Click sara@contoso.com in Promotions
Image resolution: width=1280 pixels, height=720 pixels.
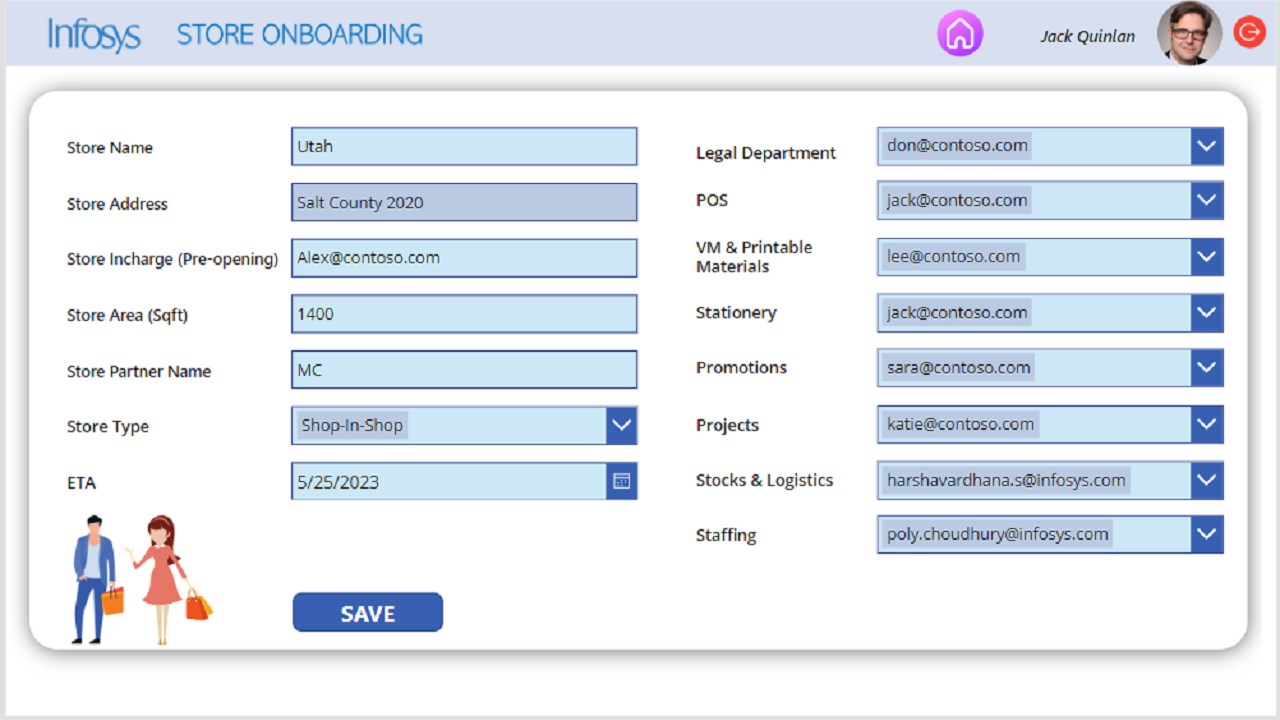pyautogui.click(x=959, y=368)
